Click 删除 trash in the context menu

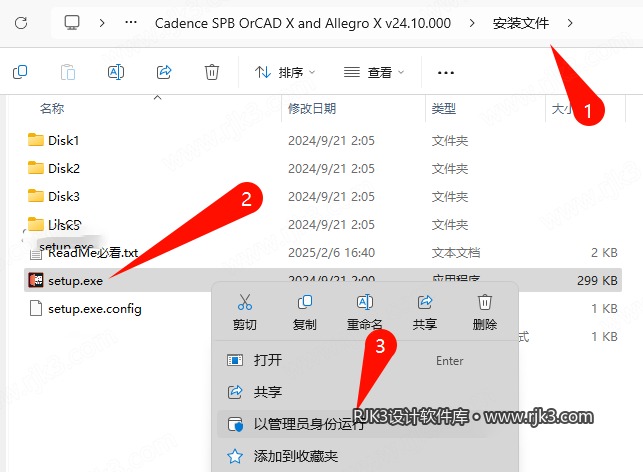[x=485, y=312]
